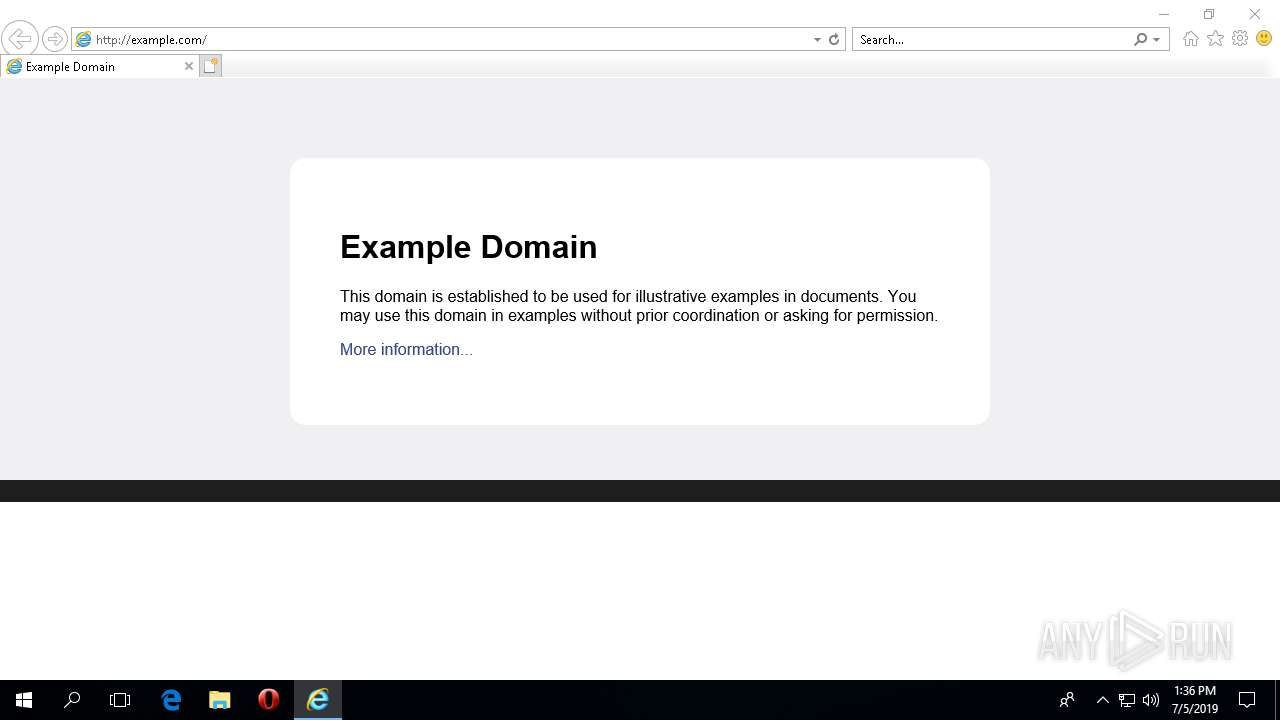Screen dimensions: 1280x720
Task: Minimize the Internet Explorer window
Action: [1163, 14]
